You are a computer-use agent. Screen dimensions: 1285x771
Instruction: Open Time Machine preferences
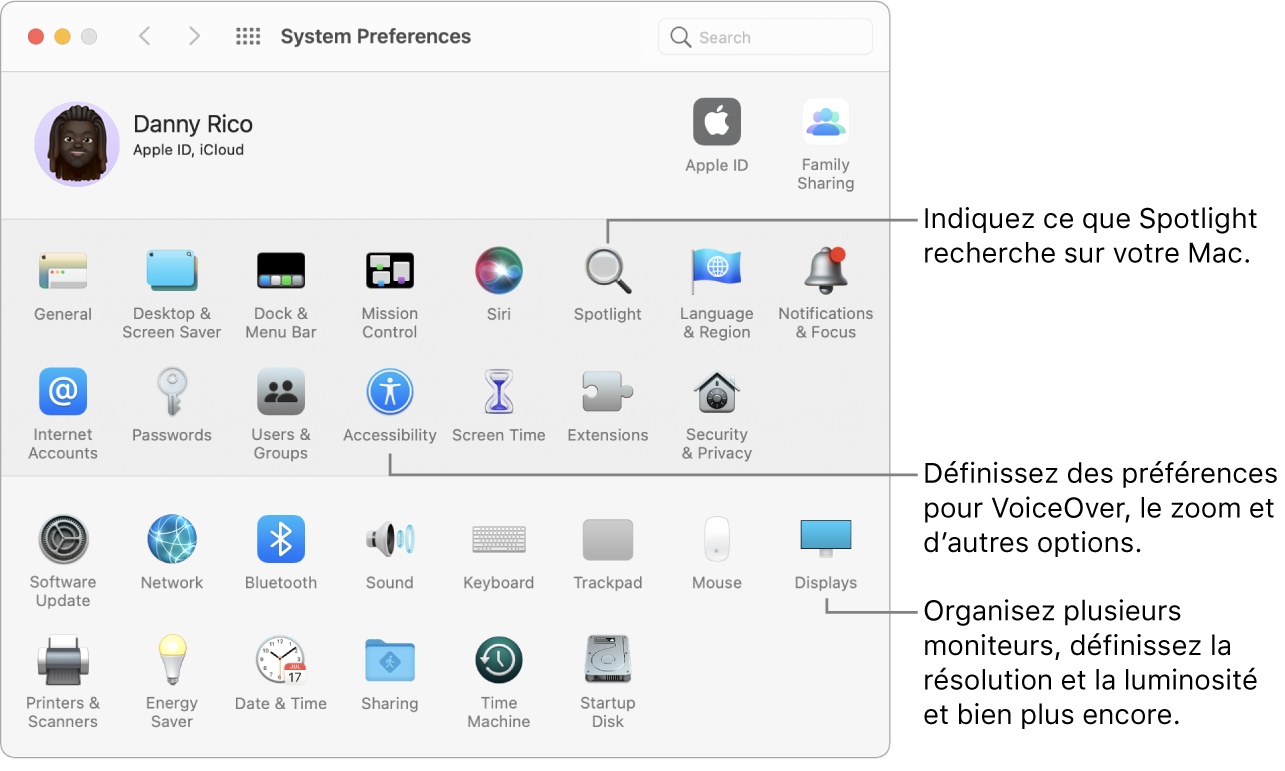[498, 661]
